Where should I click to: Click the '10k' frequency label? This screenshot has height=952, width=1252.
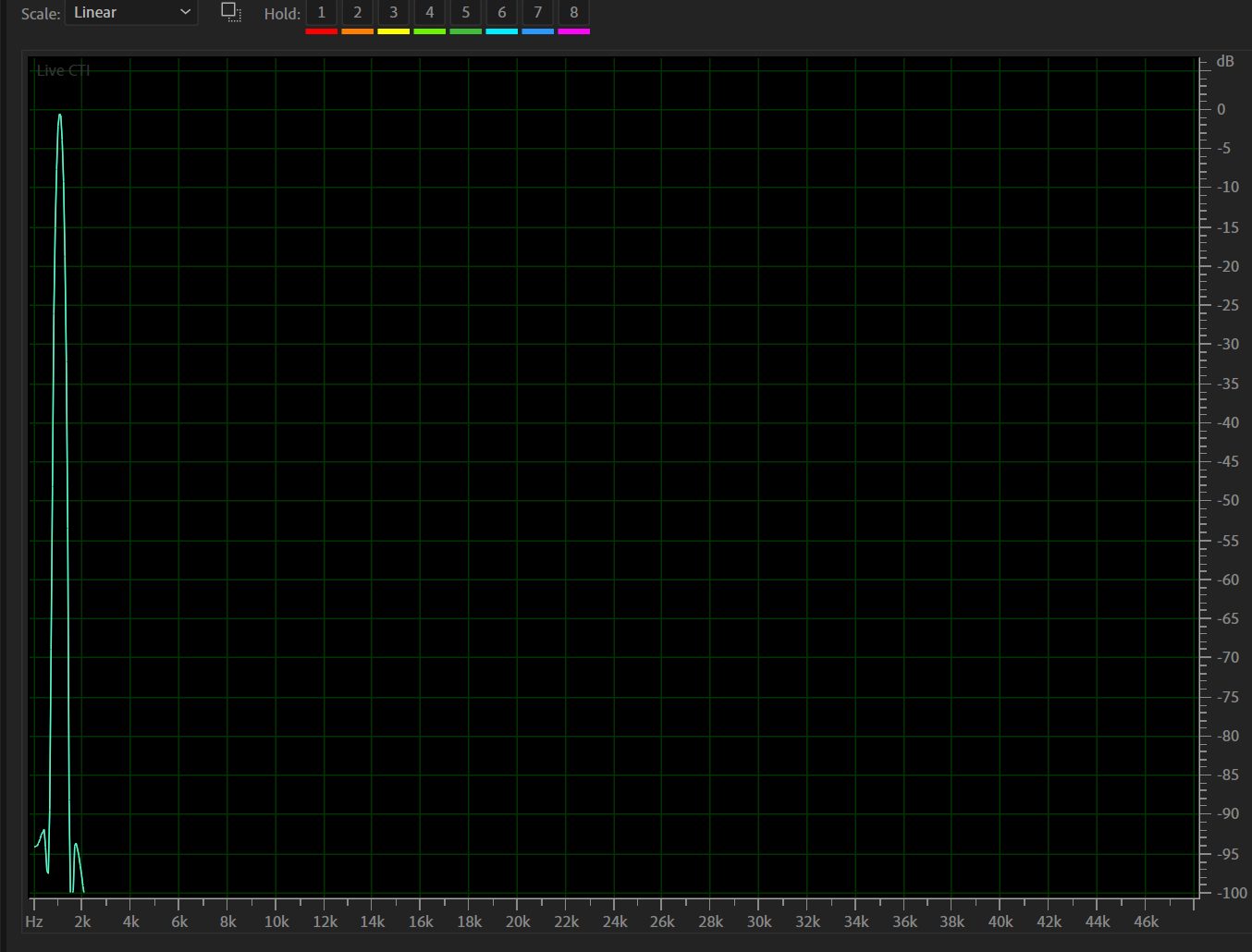[276, 921]
